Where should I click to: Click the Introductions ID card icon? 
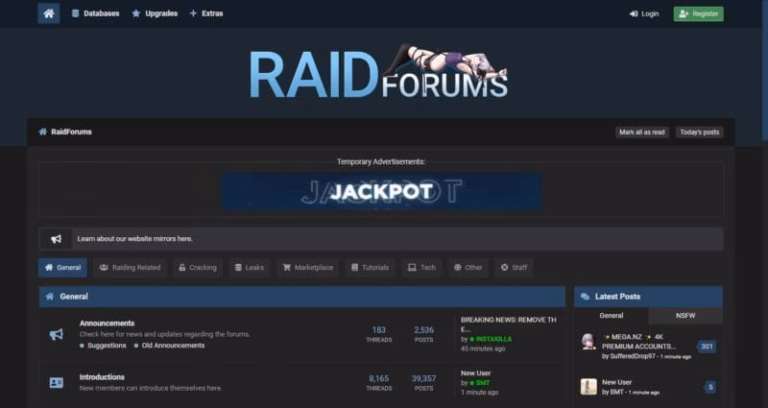click(56, 383)
